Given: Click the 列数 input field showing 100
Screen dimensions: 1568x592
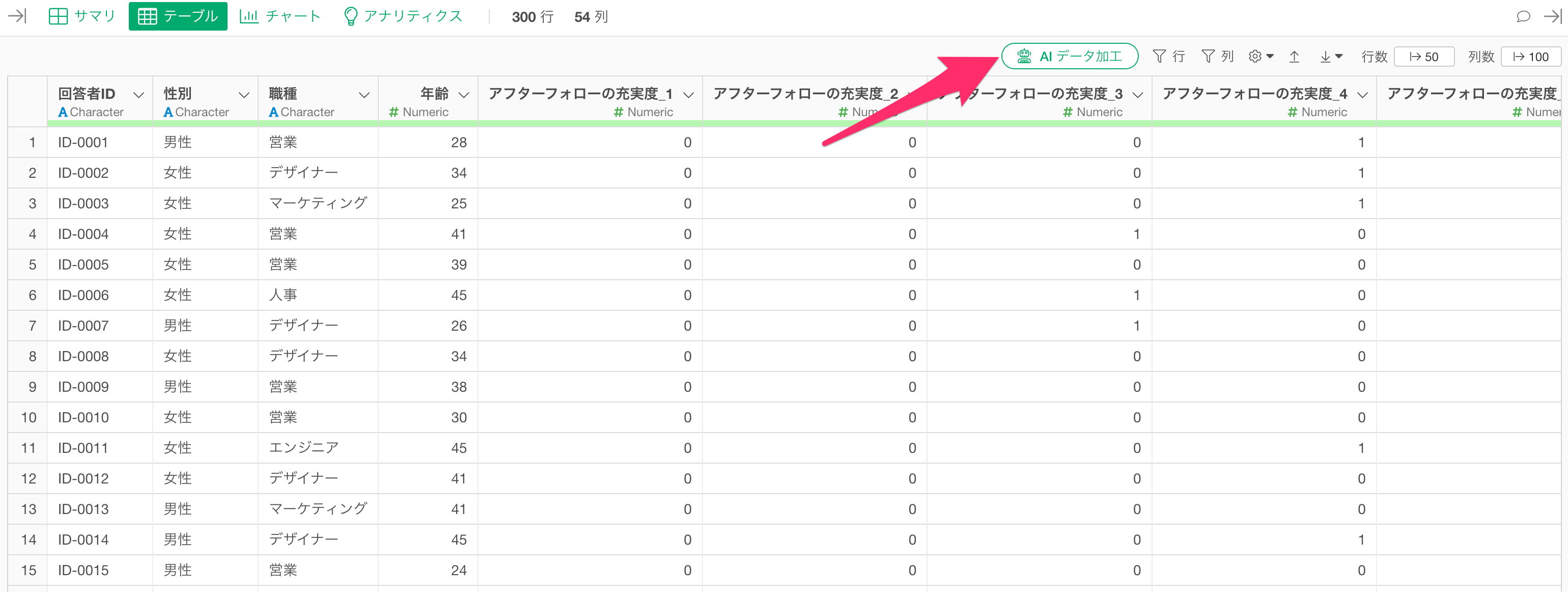Looking at the screenshot, I should [x=1530, y=57].
